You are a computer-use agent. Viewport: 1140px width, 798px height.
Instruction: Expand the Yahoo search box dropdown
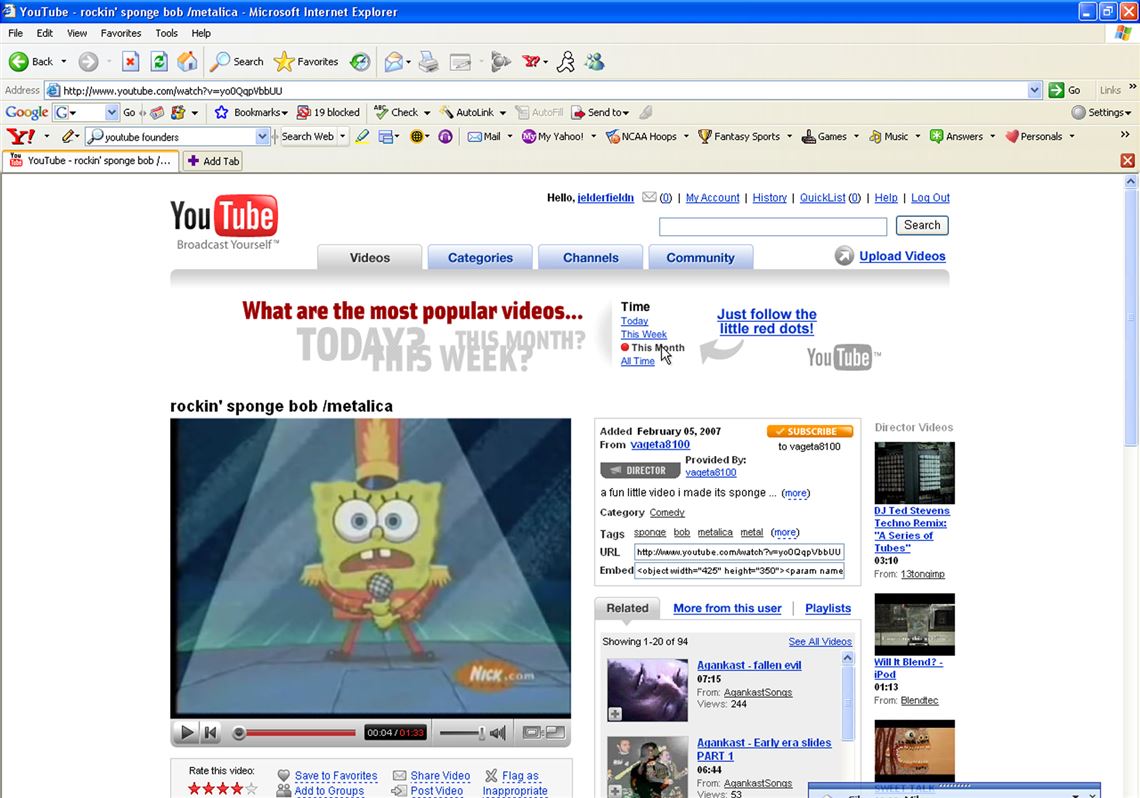263,137
